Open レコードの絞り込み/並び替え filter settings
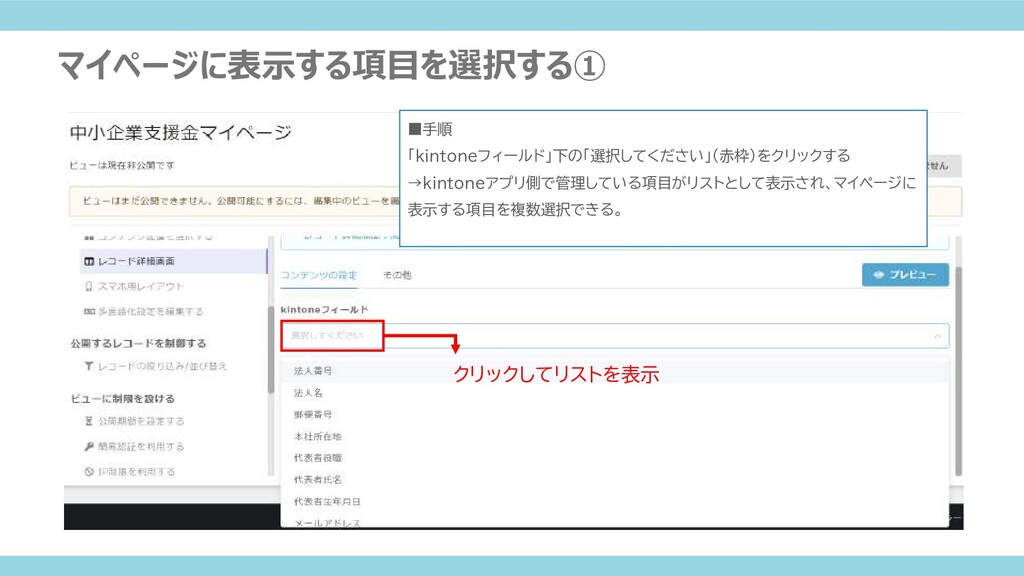This screenshot has width=1024, height=576. pos(155,366)
